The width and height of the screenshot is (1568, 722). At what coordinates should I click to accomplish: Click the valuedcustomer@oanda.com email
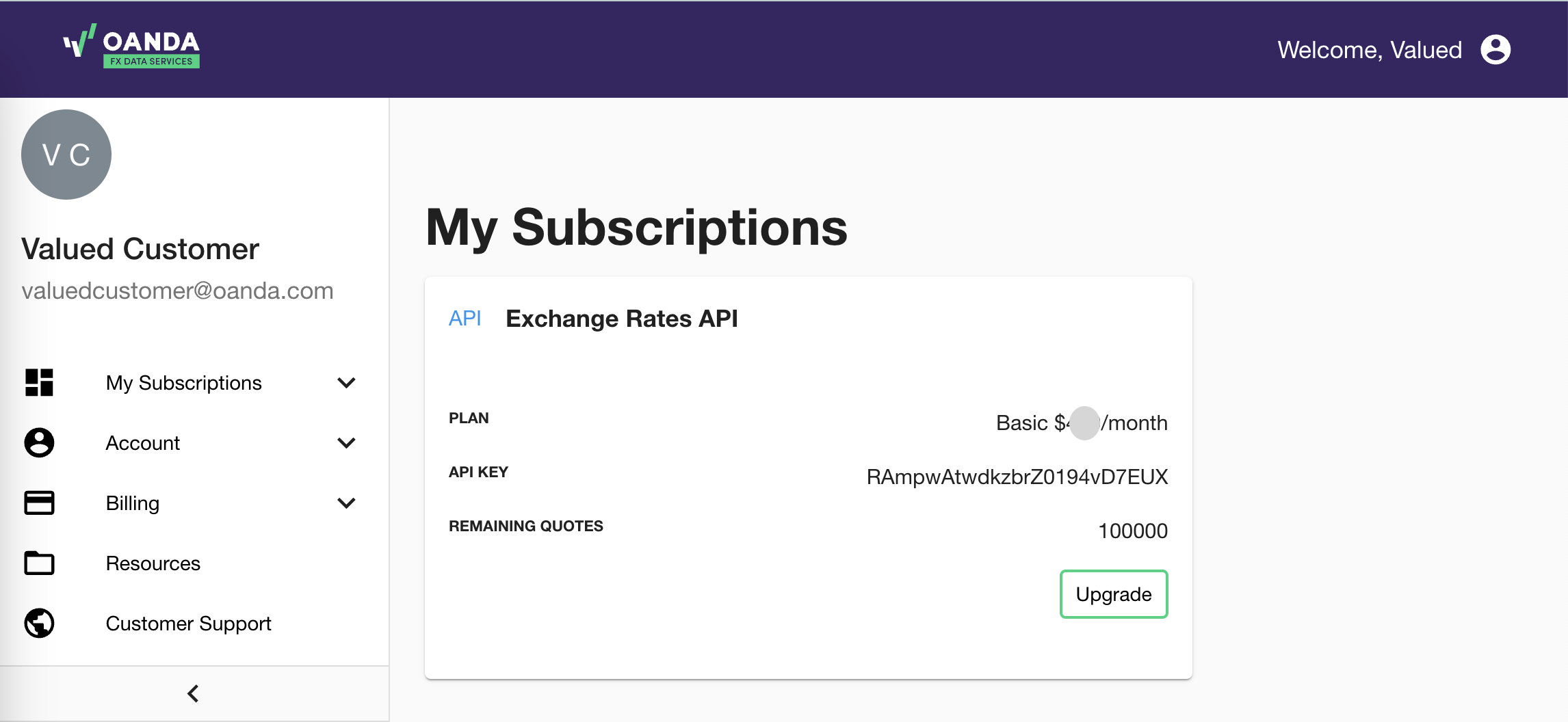coord(177,291)
